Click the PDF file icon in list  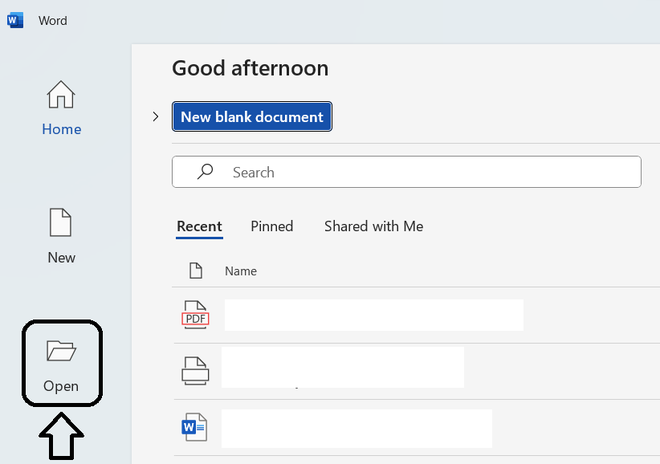195,315
